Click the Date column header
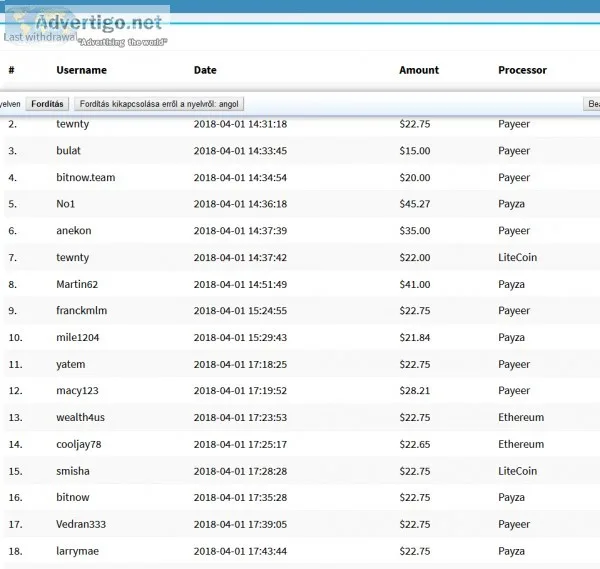The width and height of the screenshot is (600, 569). click(205, 70)
